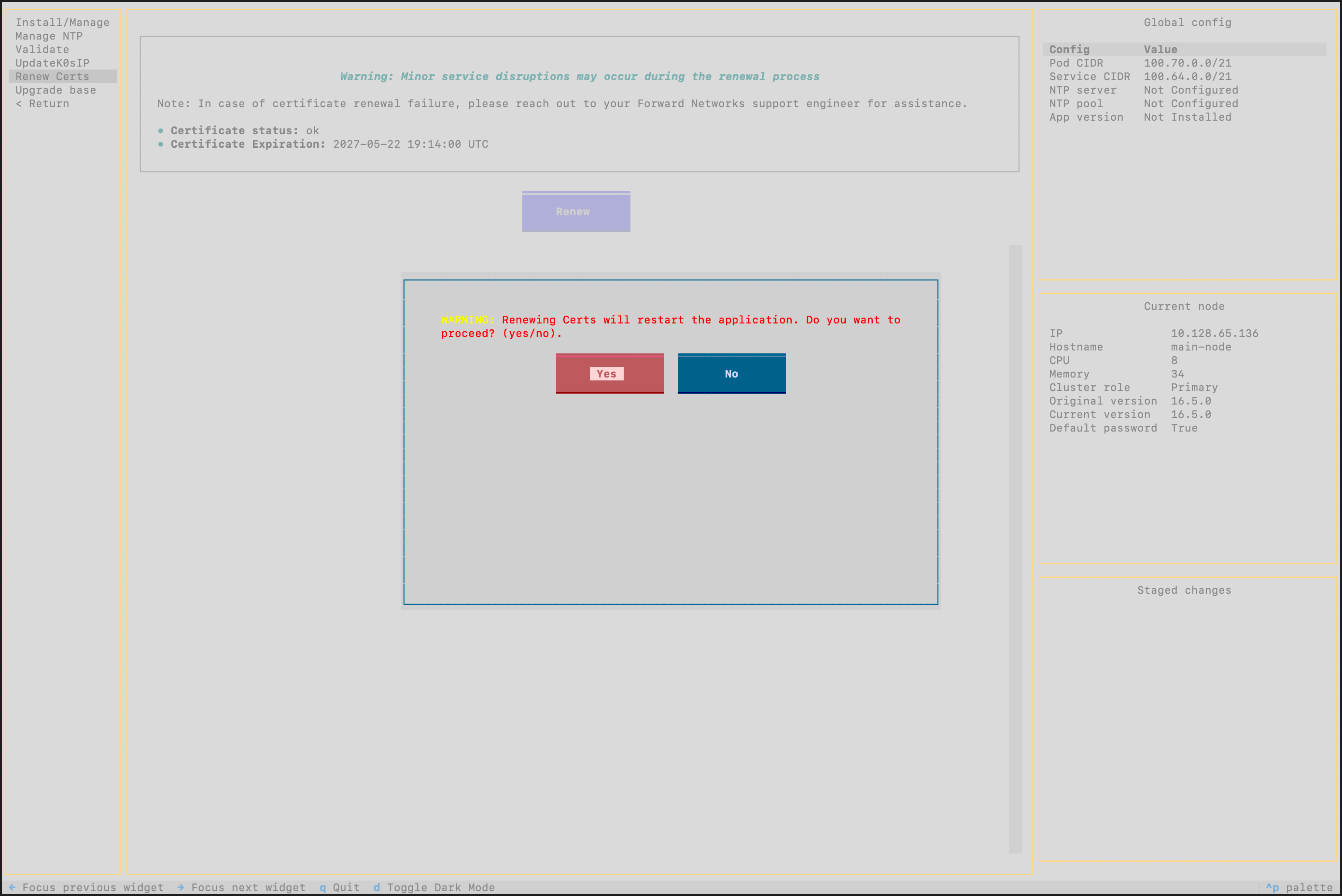Screen dimensions: 1342x896
Task: Click the Pod CIDR value 100.70.0.0/21
Action: (x=1188, y=63)
